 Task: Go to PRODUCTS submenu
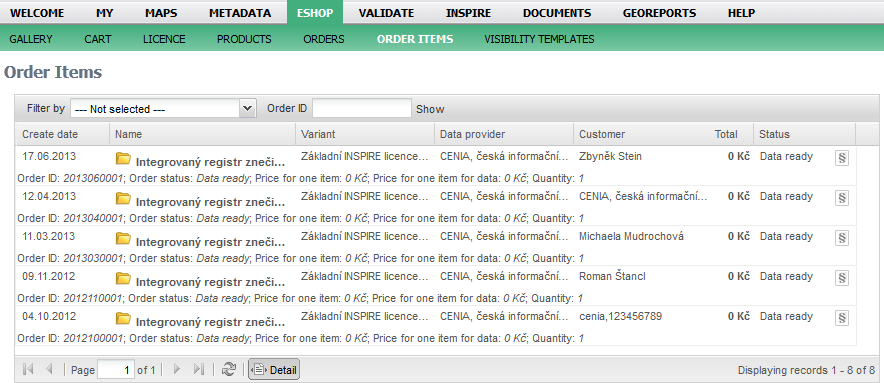(244, 39)
